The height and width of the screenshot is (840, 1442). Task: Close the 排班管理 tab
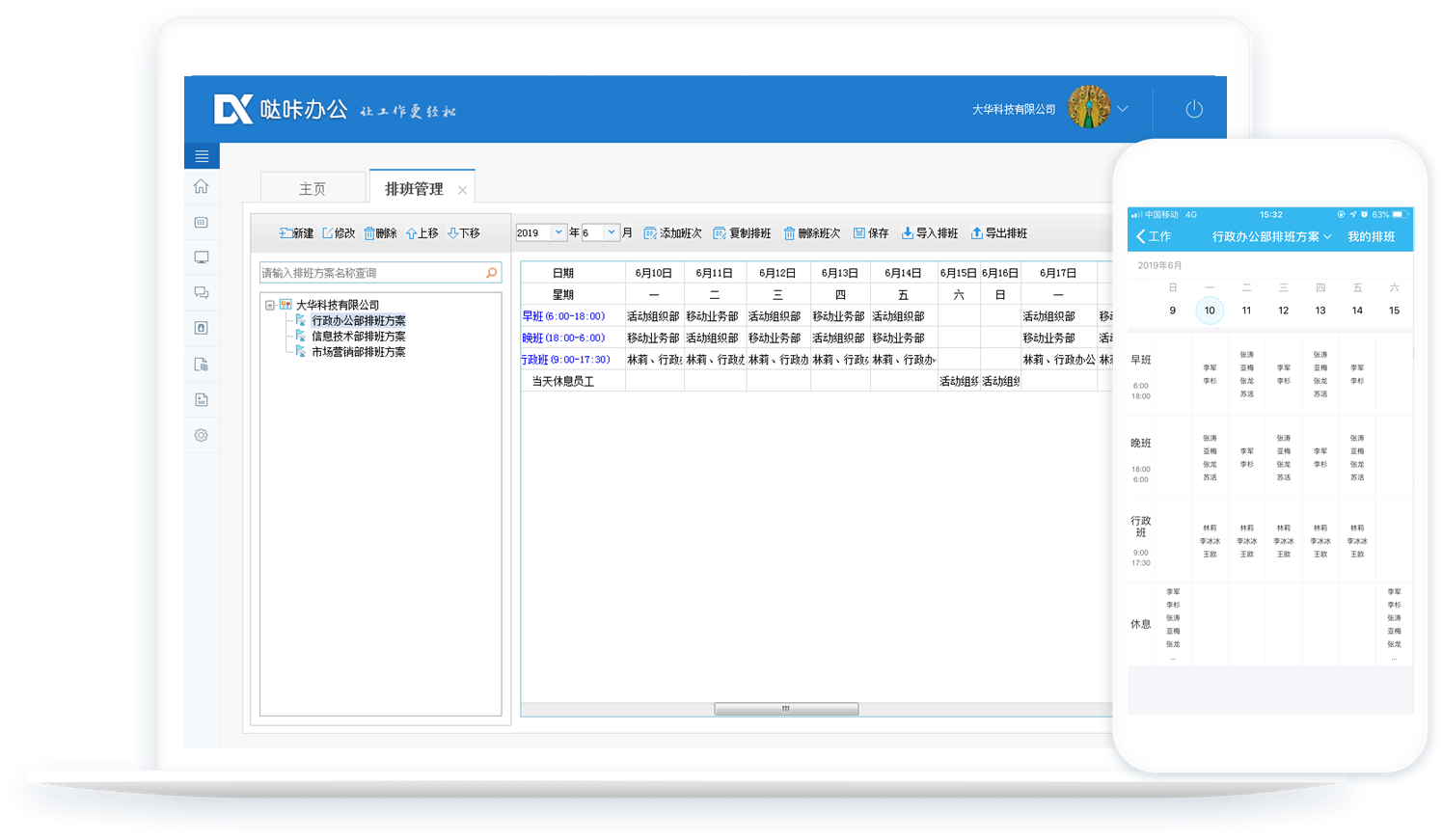462,190
